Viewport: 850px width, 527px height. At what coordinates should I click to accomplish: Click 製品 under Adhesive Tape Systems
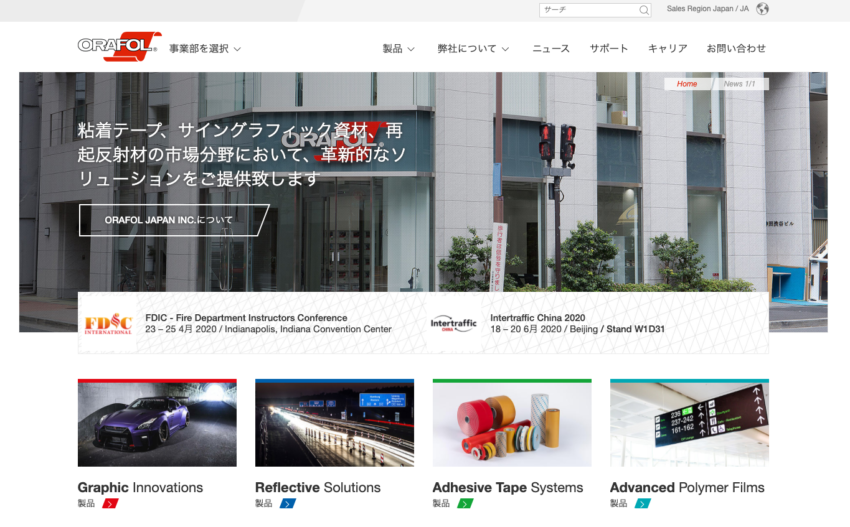[441, 504]
